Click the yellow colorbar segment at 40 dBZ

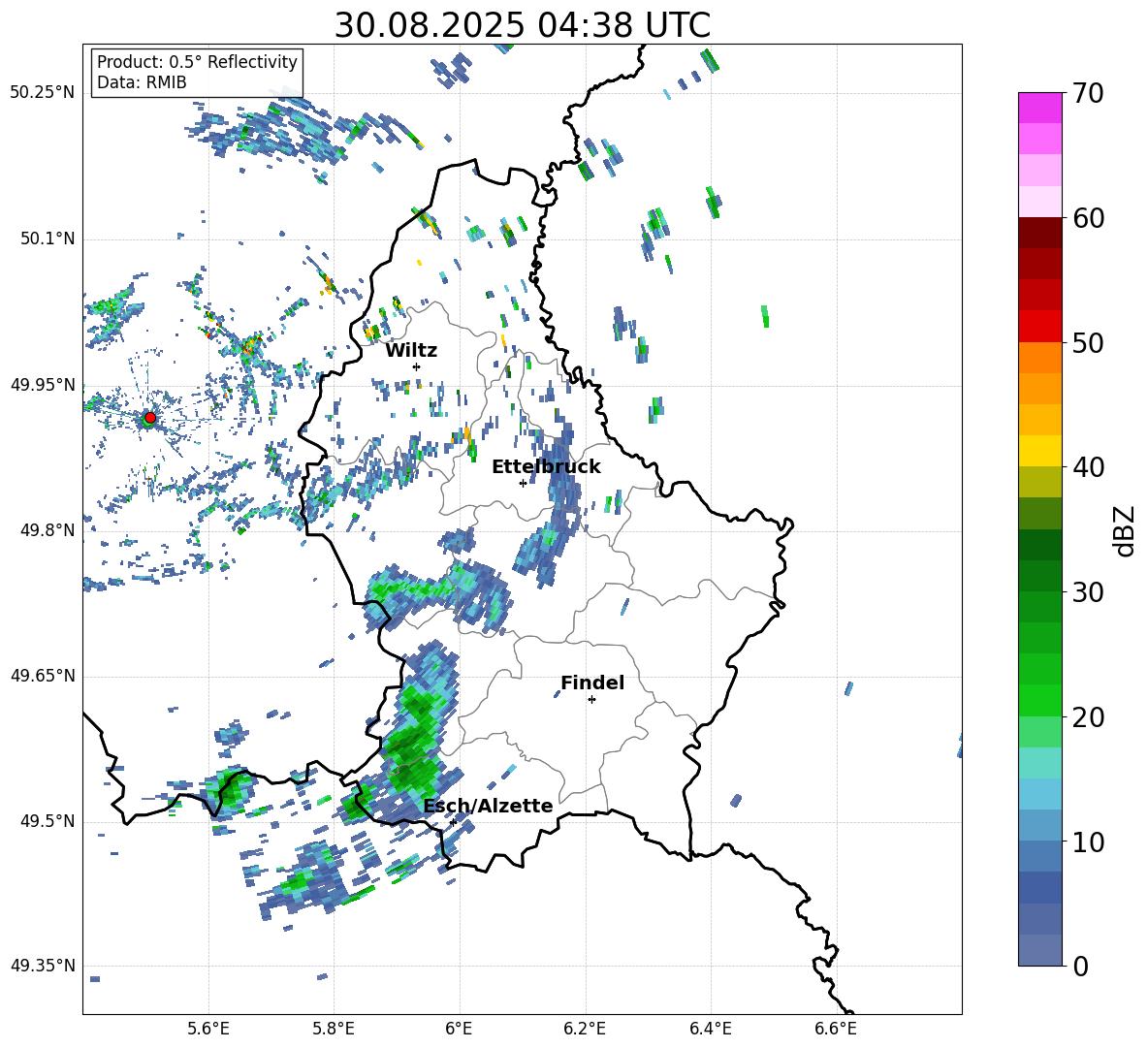tap(1040, 451)
